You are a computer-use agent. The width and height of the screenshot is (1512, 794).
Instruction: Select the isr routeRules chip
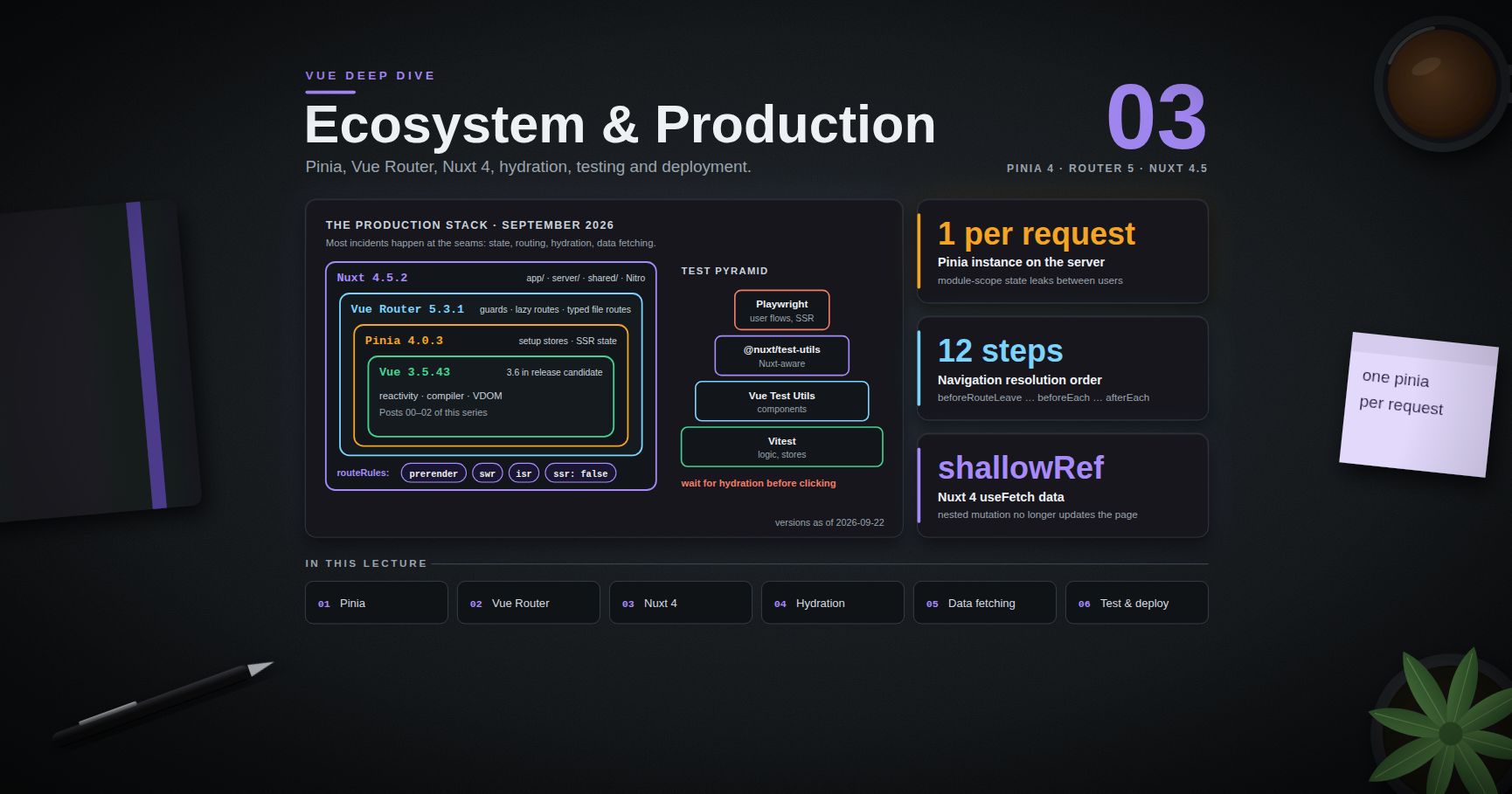[x=524, y=473]
